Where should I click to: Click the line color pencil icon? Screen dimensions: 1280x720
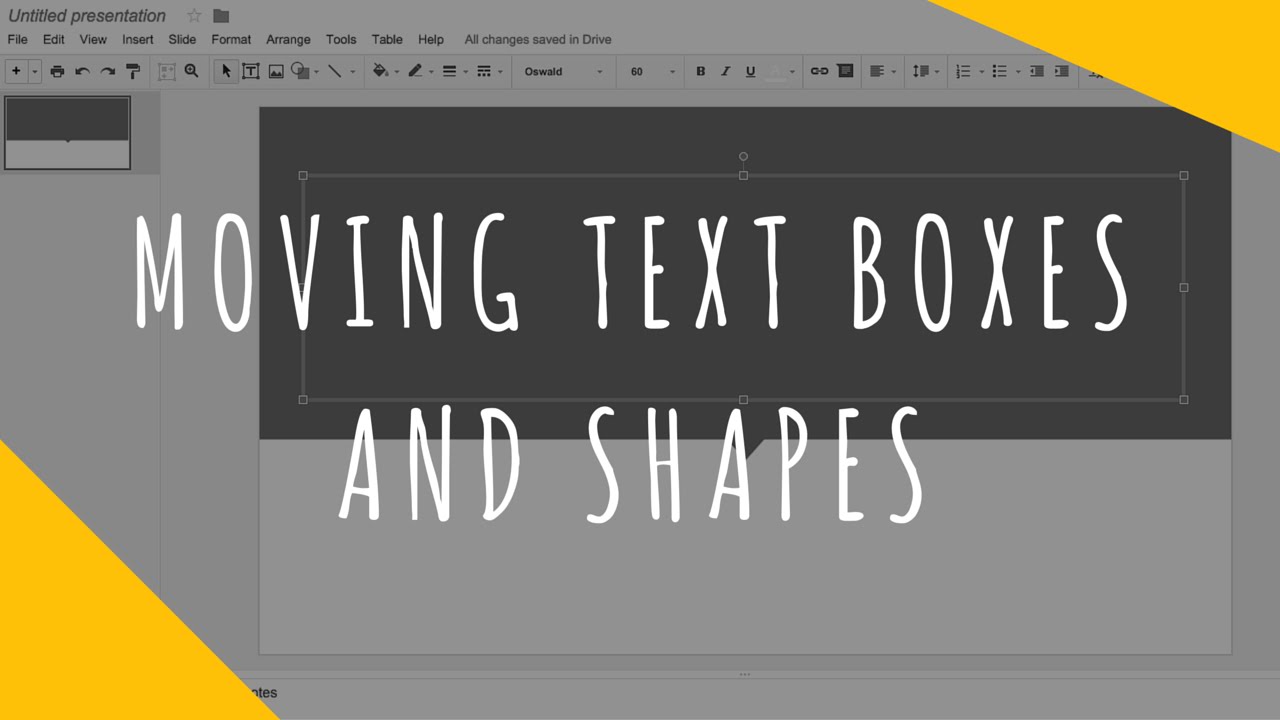click(416, 71)
